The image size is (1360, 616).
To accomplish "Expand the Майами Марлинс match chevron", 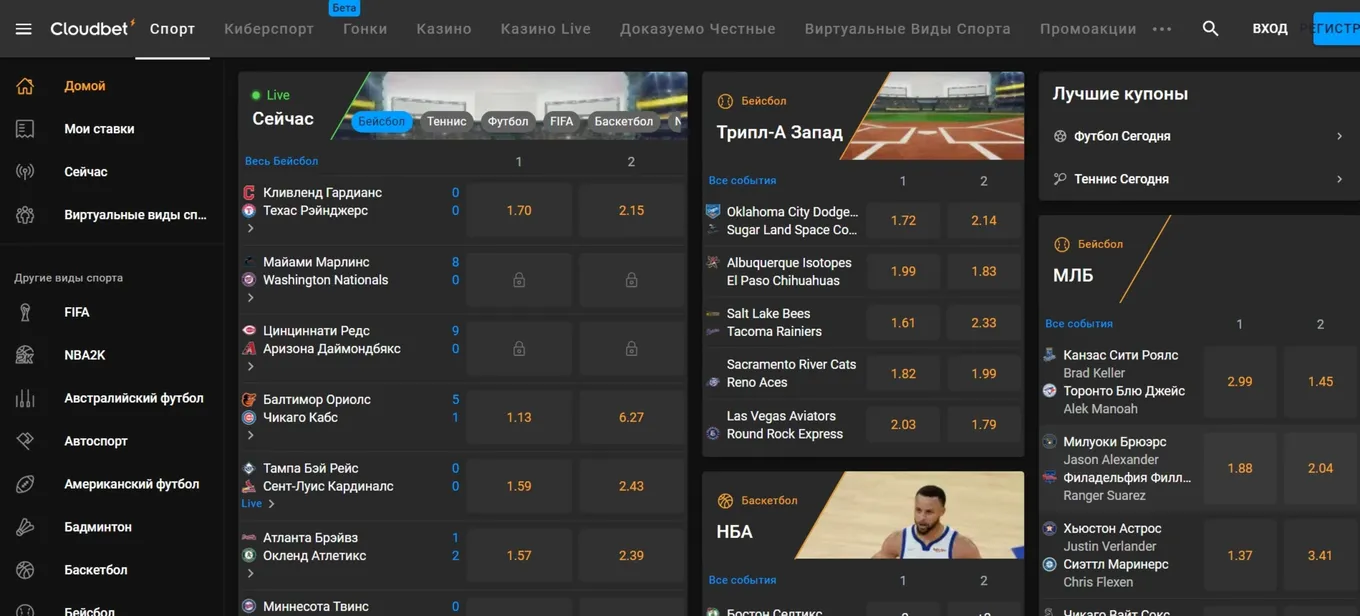I will point(250,298).
